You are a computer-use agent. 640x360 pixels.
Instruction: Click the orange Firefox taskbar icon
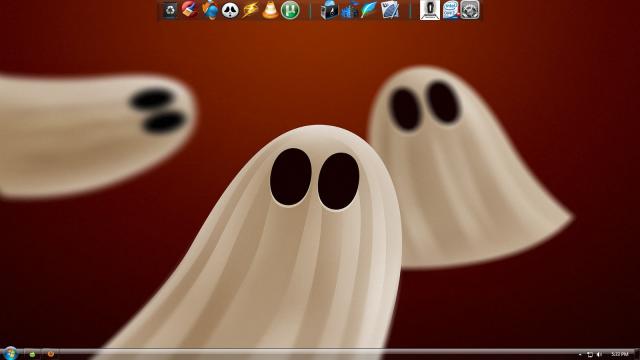coord(51,354)
